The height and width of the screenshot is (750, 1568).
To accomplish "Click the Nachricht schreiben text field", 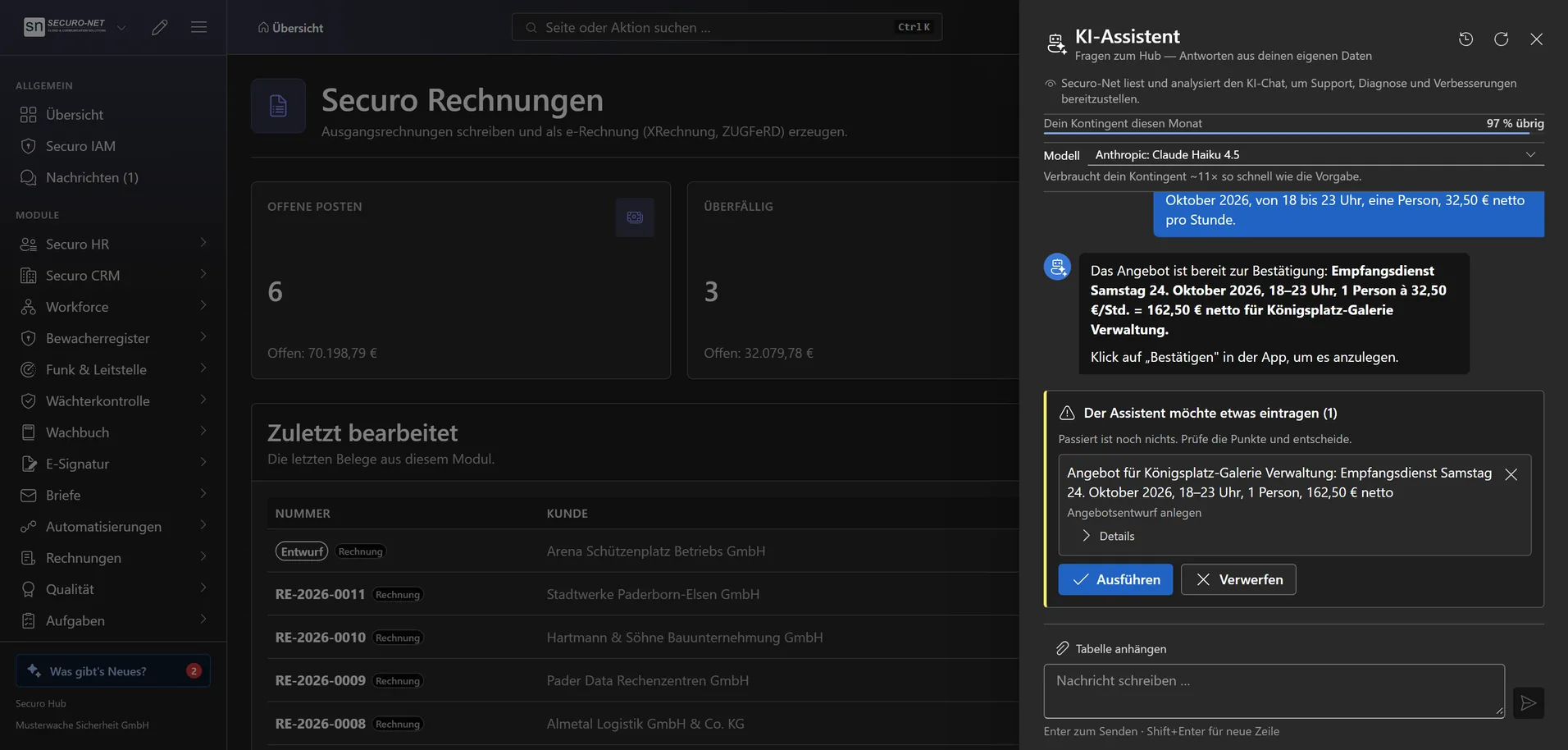I will (x=1274, y=691).
